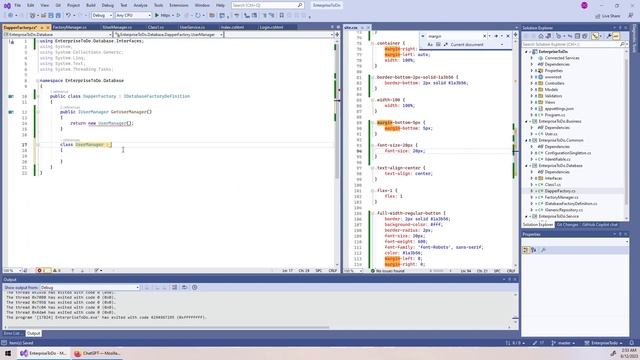This screenshot has width=640, height=360.
Task: Click the top Search (Ctrl+Q) box
Action: [267, 5]
